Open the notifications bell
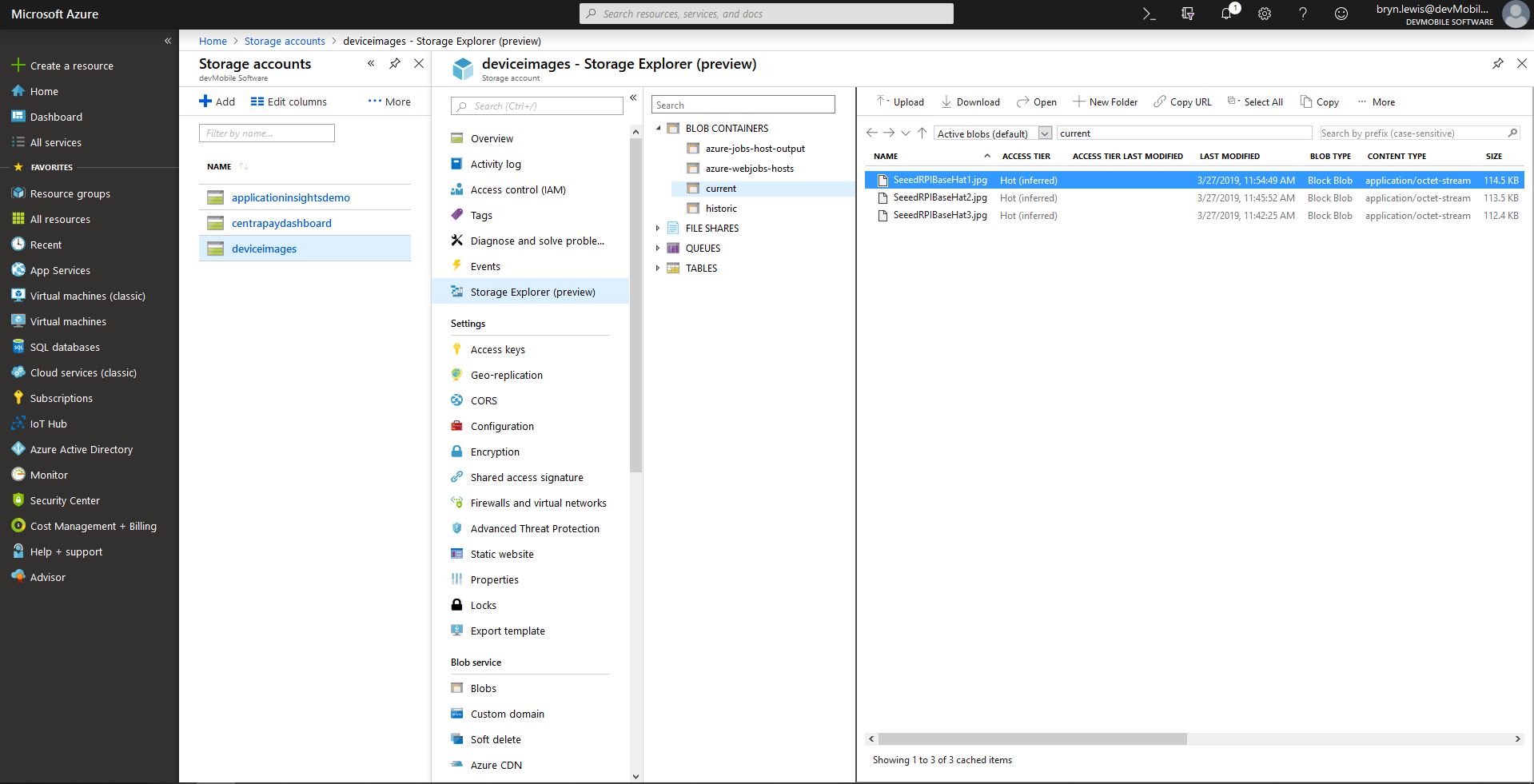 [x=1226, y=14]
